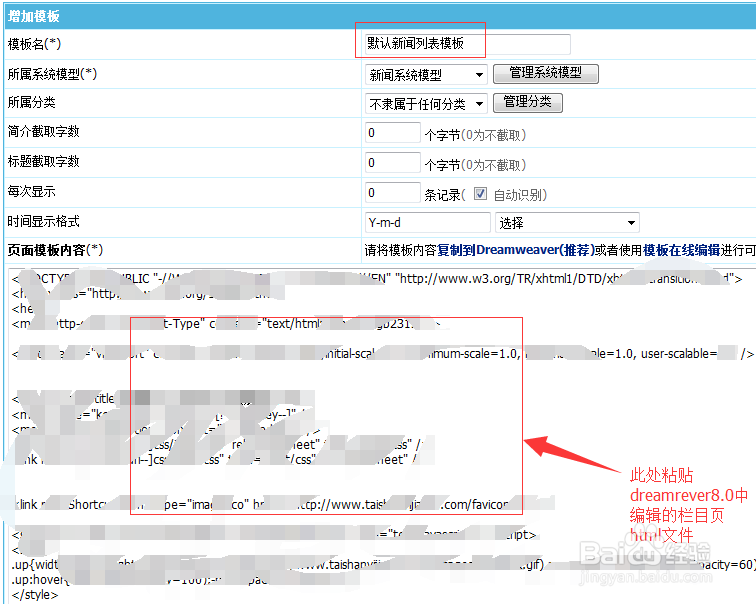
Task: Click the 时间显示格式 label
Action: pos(43,222)
